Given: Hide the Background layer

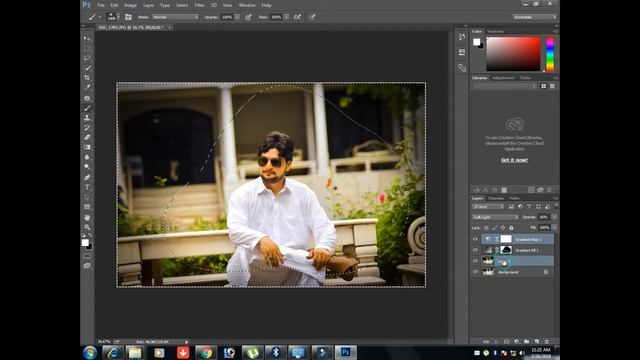Looking at the screenshot, I should point(475,271).
